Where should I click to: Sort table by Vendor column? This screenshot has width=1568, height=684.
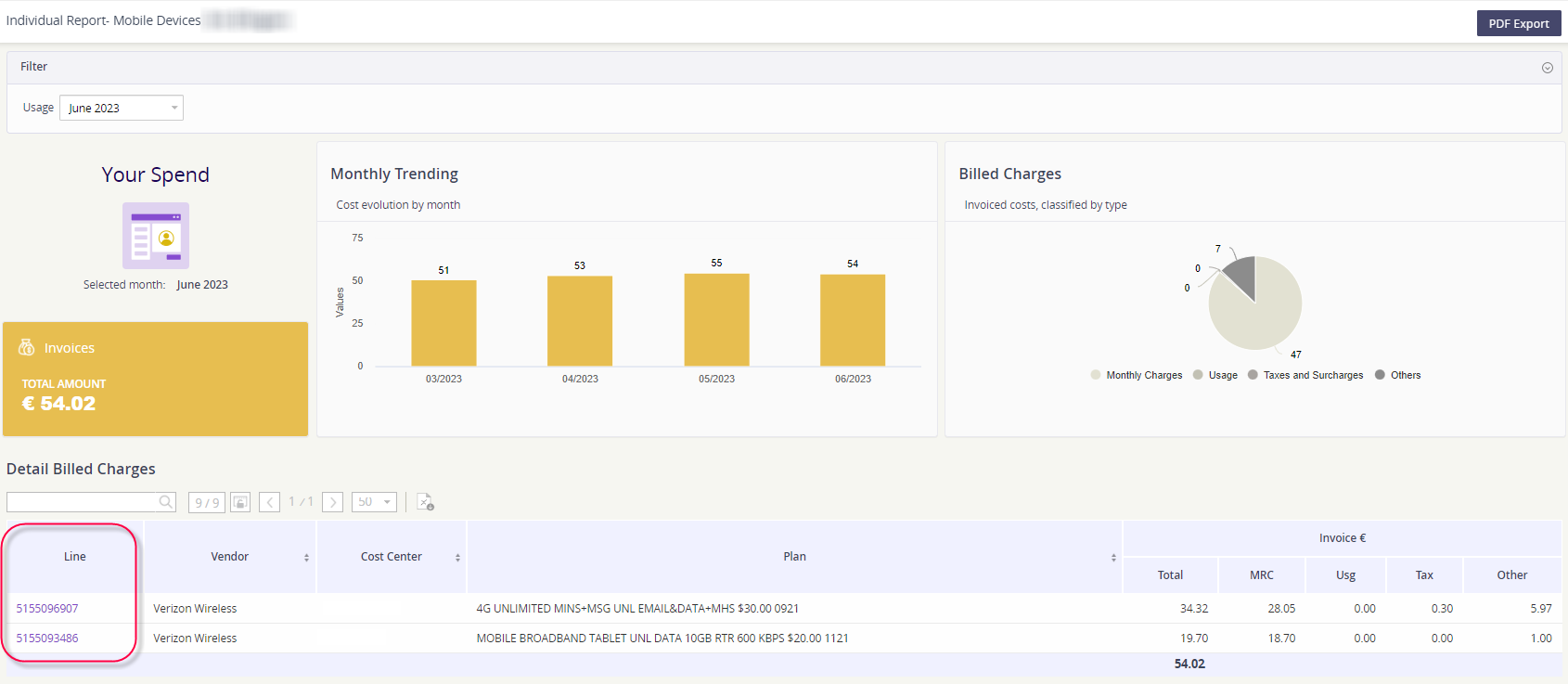tap(230, 557)
